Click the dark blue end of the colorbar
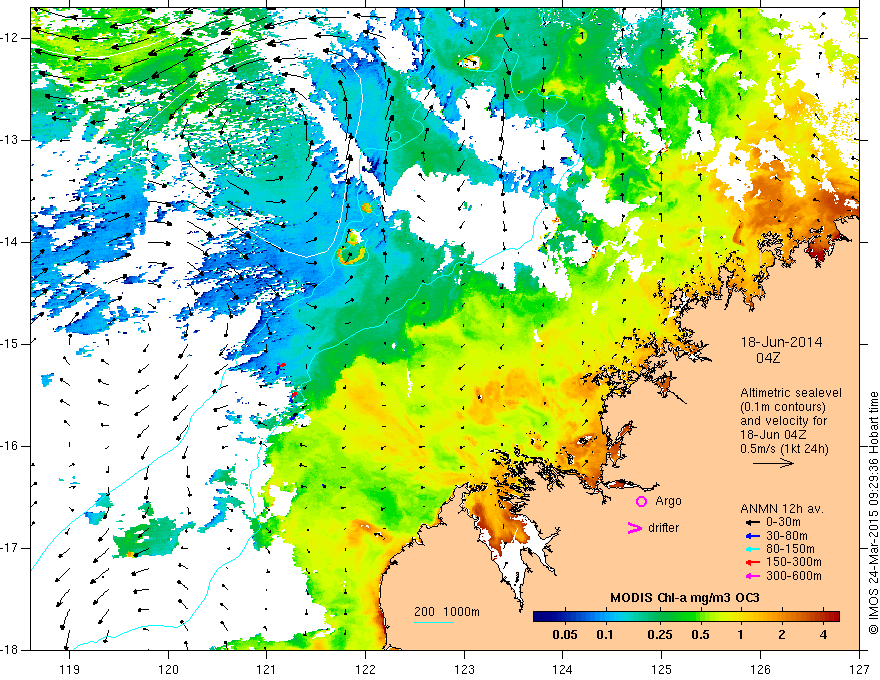The width and height of the screenshot is (880, 680). pyautogui.click(x=540, y=617)
